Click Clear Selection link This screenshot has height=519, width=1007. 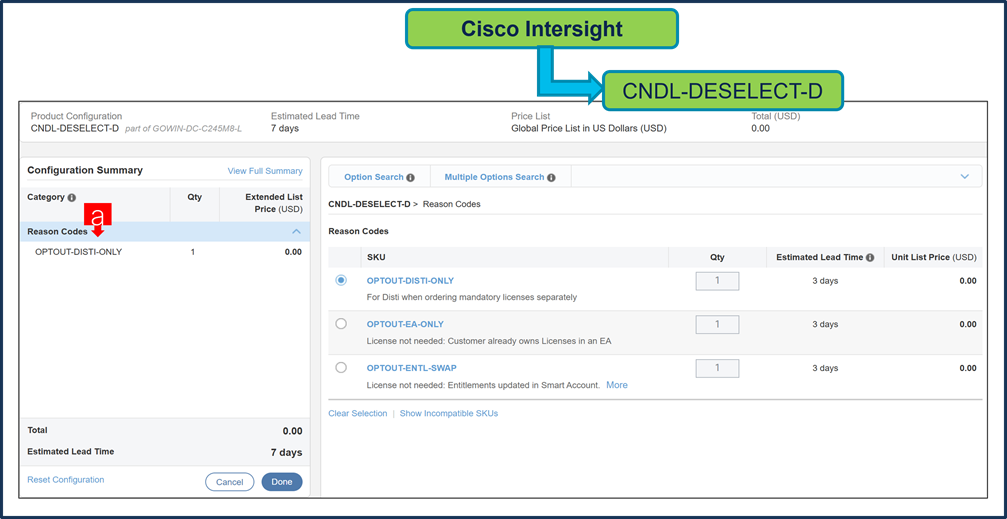pos(358,413)
